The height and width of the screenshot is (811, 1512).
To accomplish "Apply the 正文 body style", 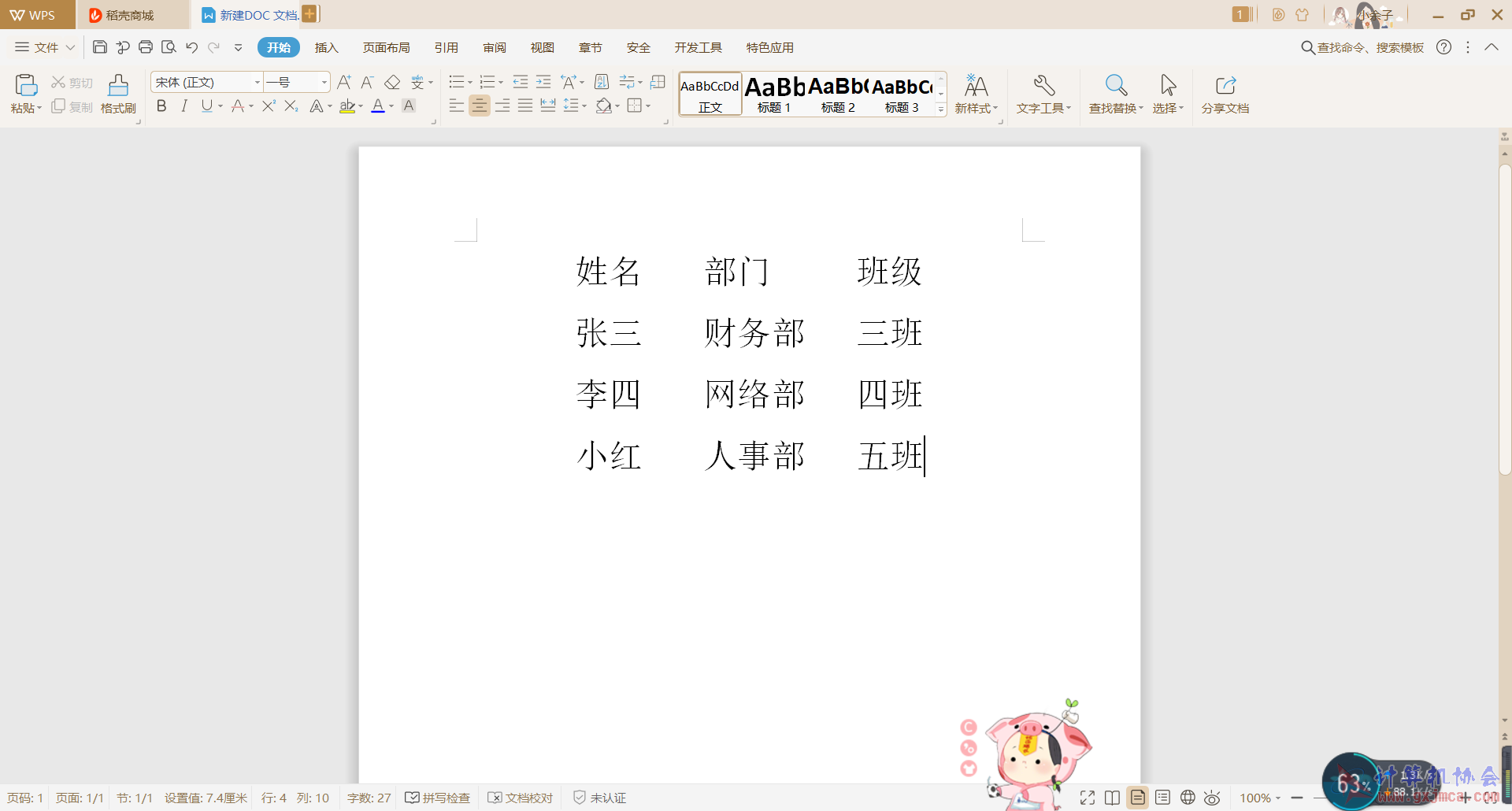I will click(710, 94).
